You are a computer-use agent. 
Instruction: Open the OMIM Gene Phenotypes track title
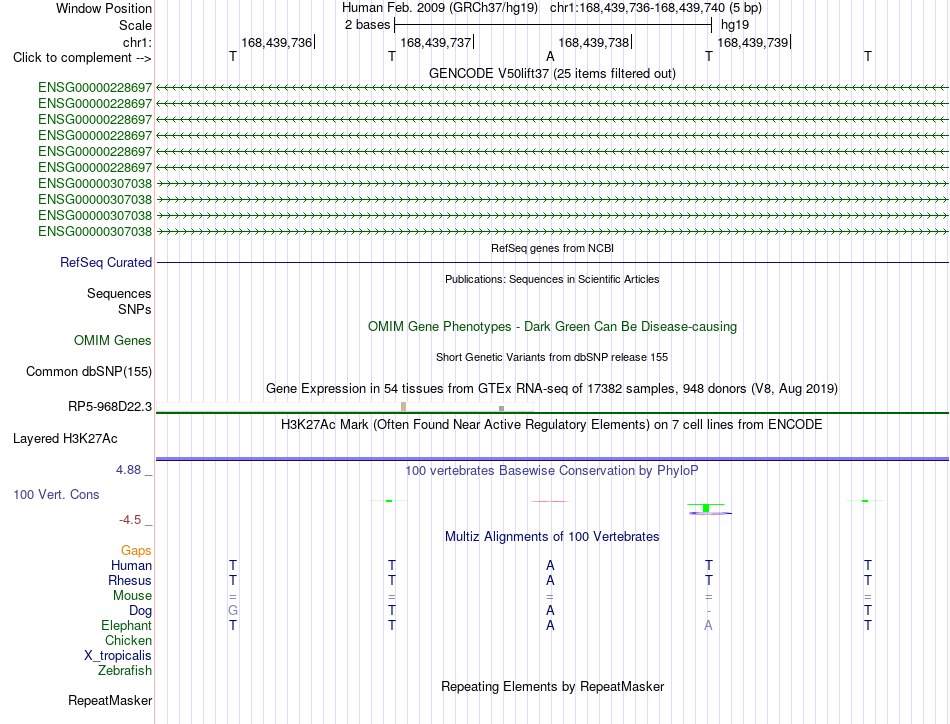552,327
